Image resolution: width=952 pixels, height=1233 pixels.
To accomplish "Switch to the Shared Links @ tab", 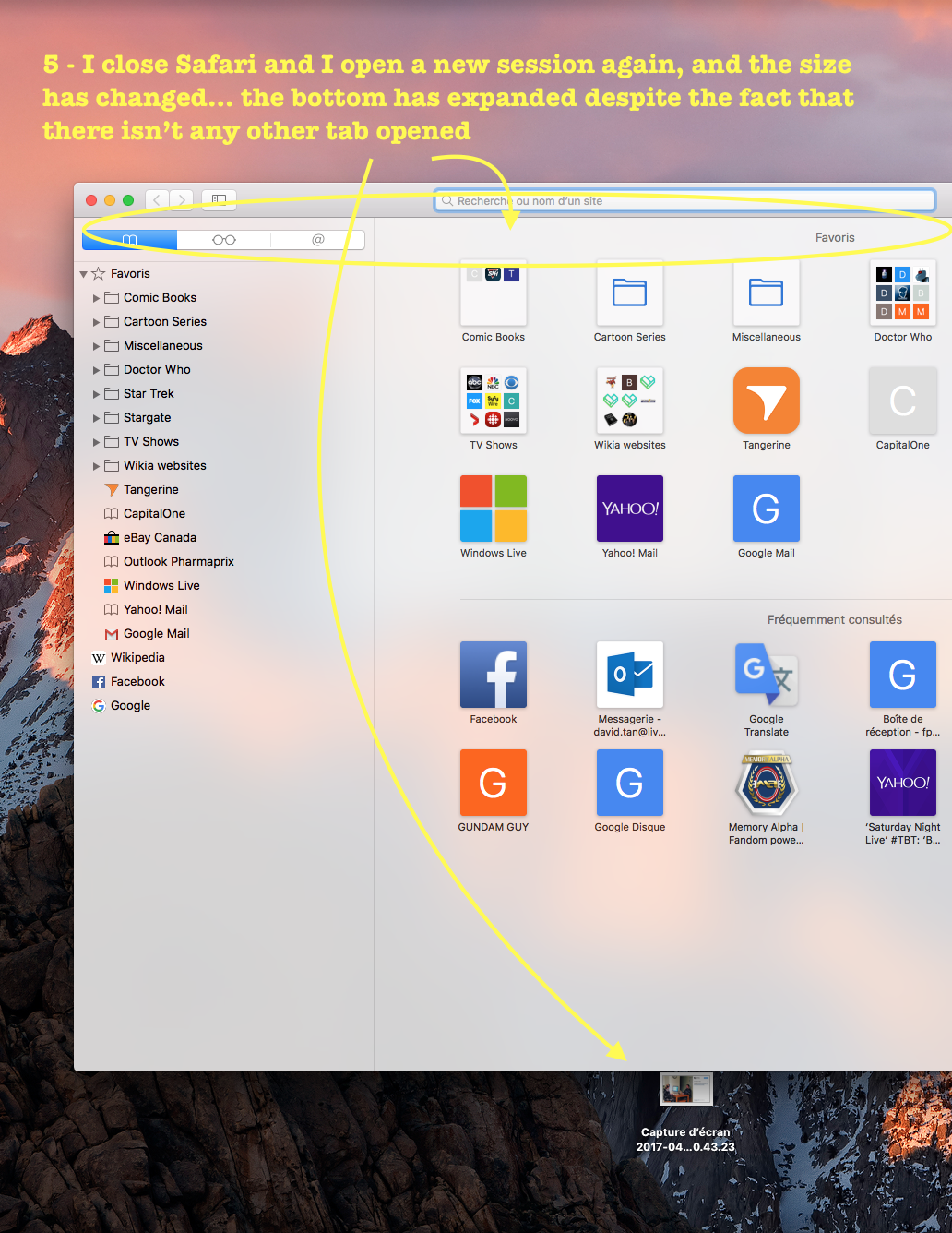I will point(318,240).
